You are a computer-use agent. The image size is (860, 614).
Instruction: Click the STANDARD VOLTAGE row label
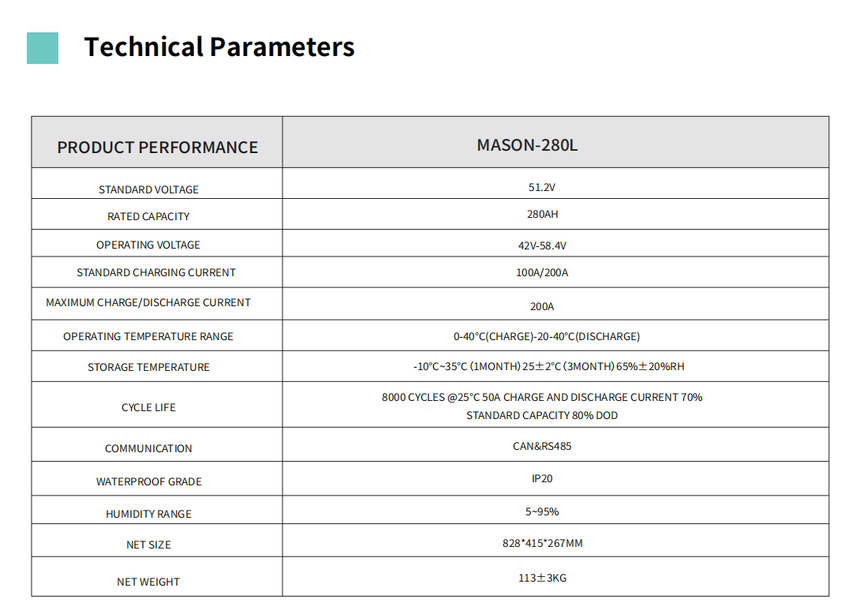149,189
